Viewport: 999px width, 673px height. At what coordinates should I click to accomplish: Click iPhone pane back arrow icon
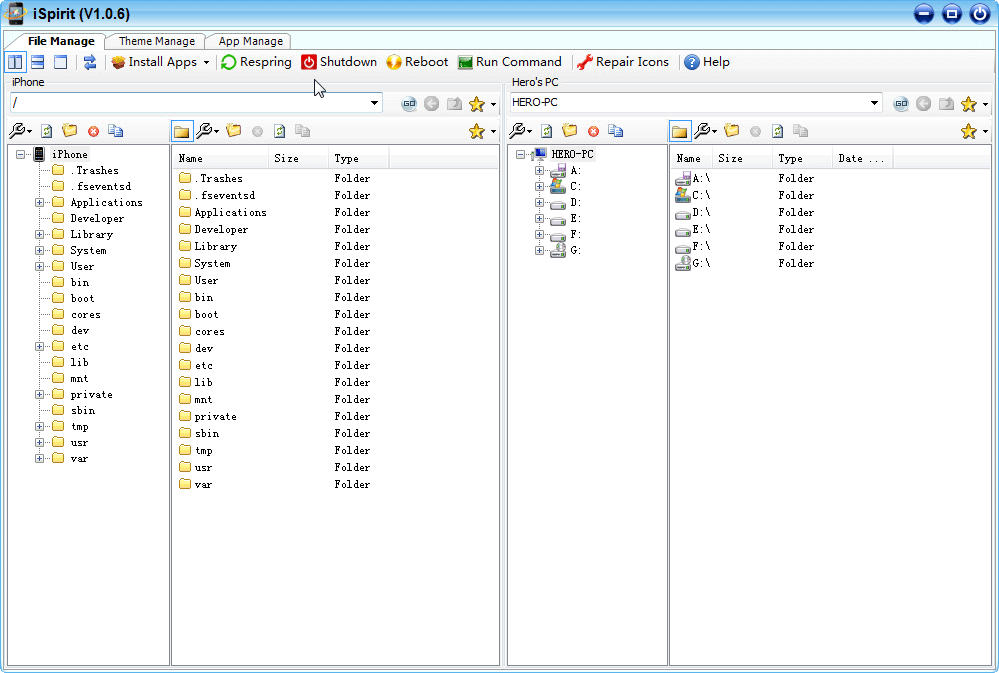coord(431,104)
